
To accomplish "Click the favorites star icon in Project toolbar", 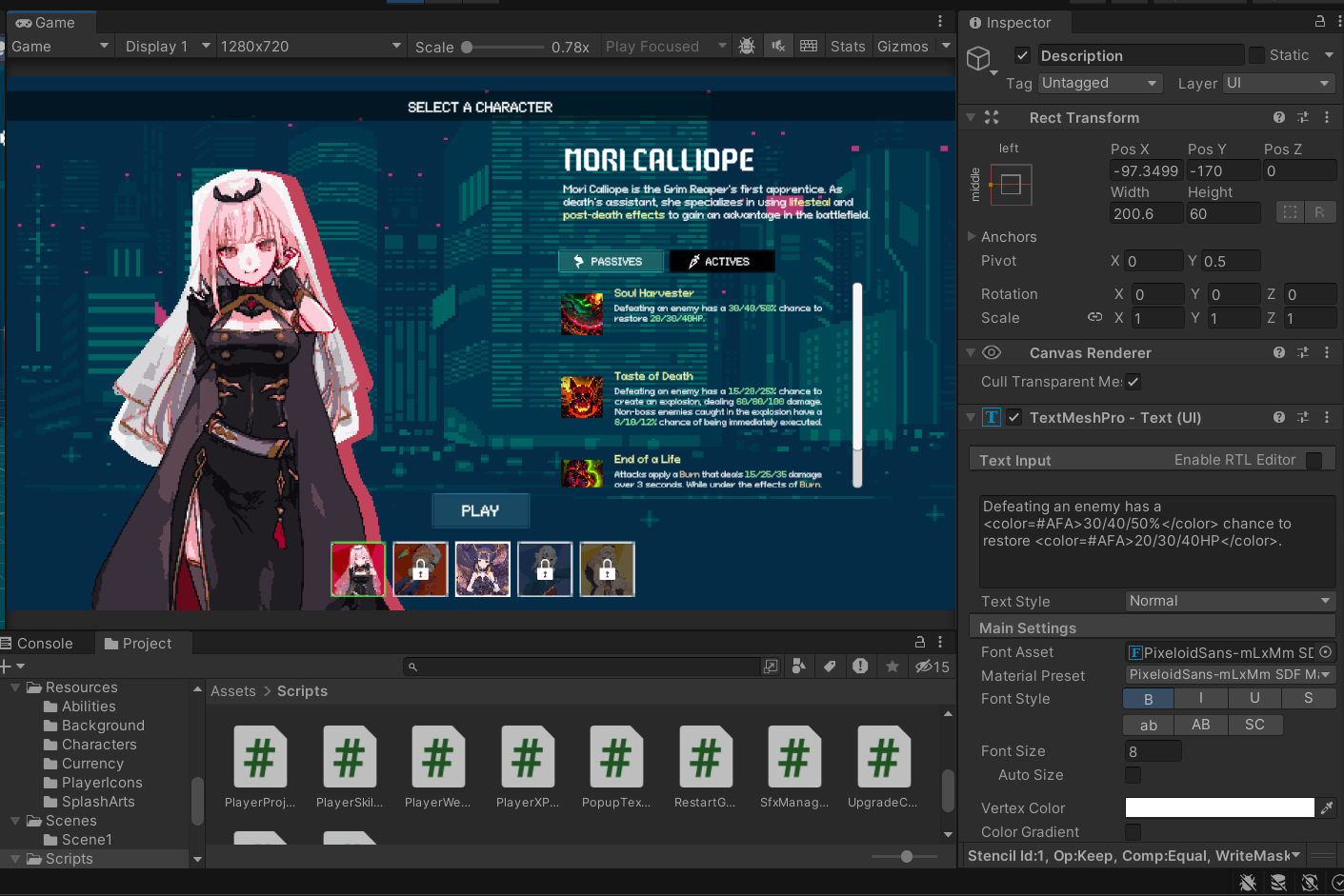I will (893, 667).
